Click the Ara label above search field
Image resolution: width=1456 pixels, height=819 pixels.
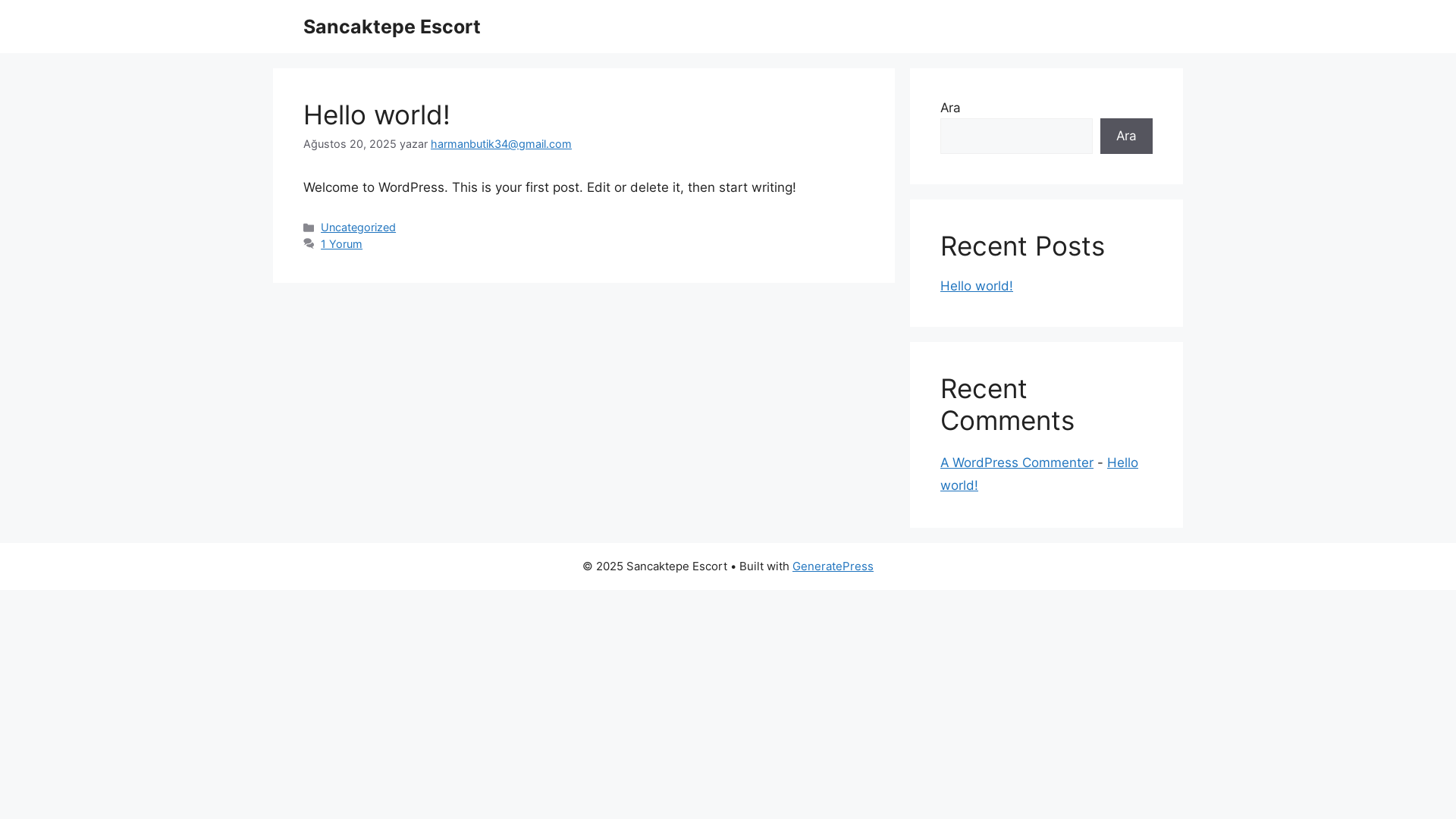pos(950,108)
